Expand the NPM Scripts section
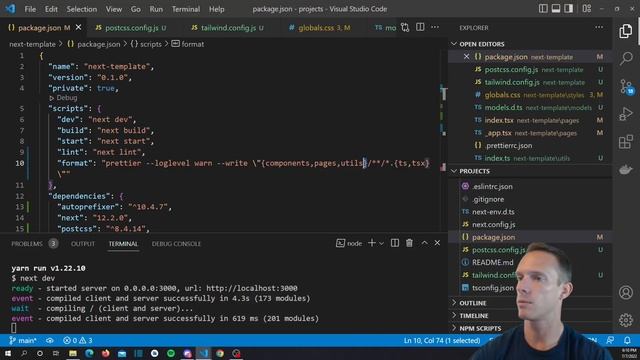The height and width of the screenshot is (360, 640). click(480, 328)
